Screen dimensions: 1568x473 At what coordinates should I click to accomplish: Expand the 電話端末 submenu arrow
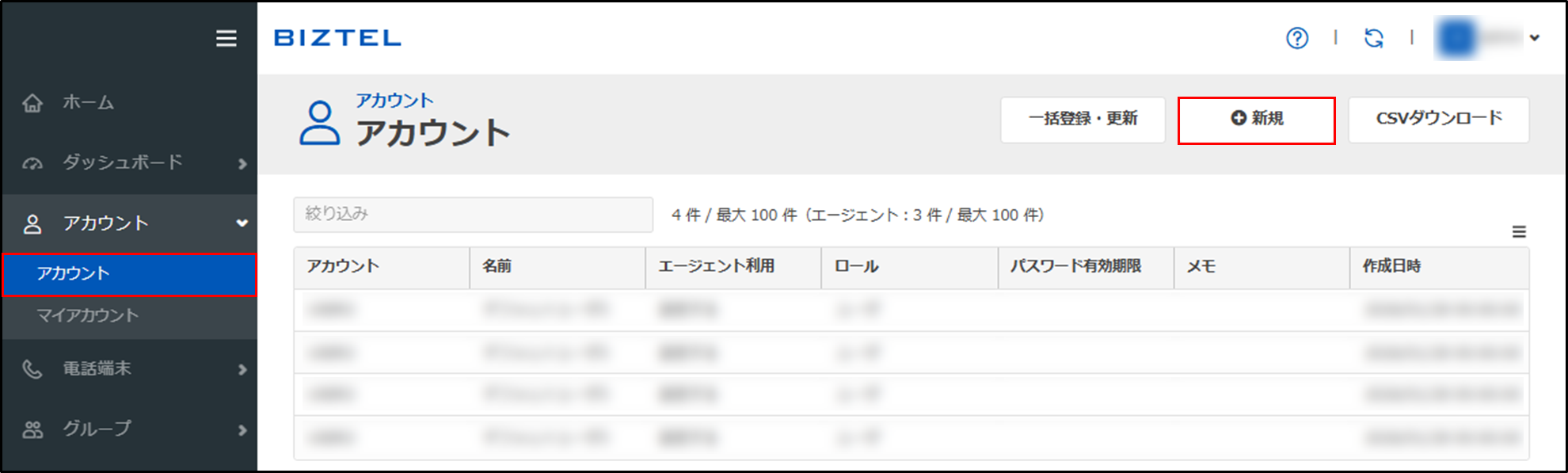click(x=242, y=370)
